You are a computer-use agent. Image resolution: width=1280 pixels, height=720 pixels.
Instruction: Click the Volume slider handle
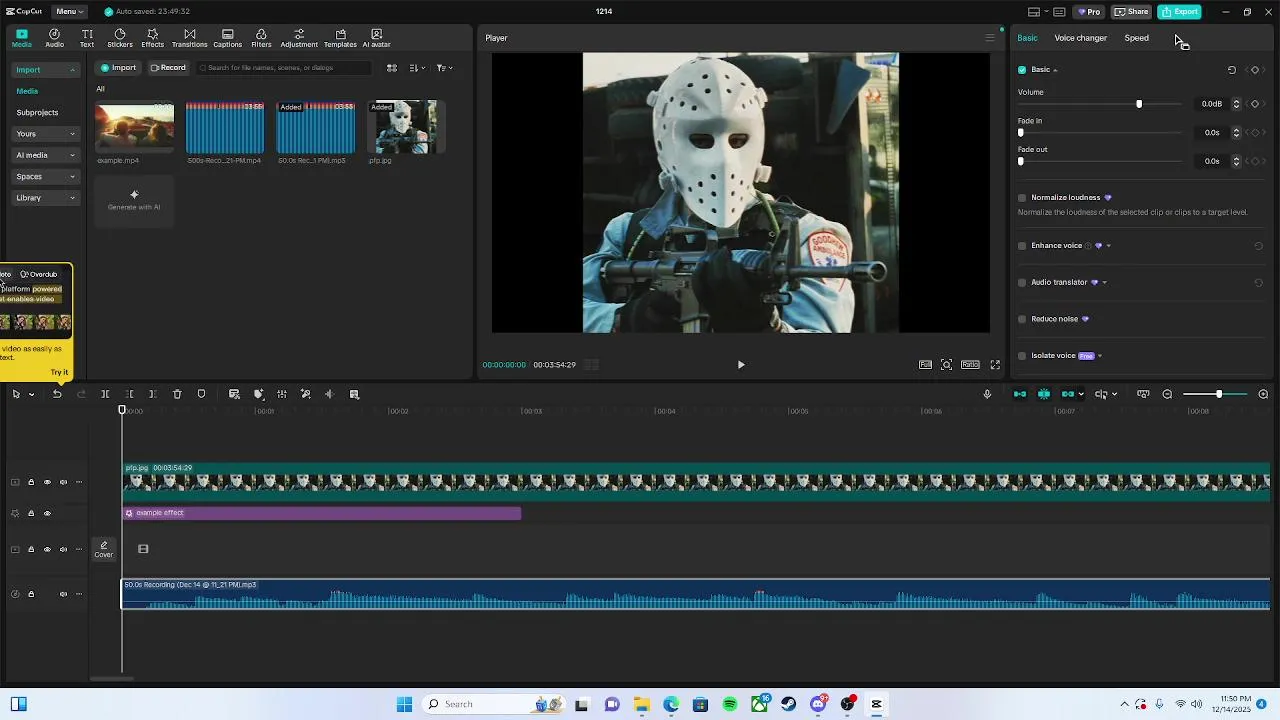1139,104
